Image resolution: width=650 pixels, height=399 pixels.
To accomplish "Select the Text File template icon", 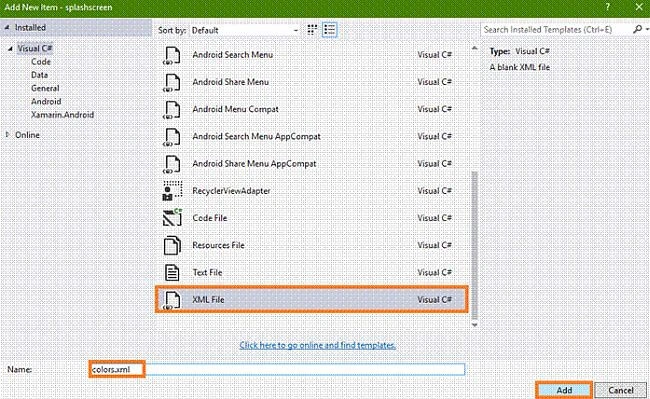I will coord(172,273).
